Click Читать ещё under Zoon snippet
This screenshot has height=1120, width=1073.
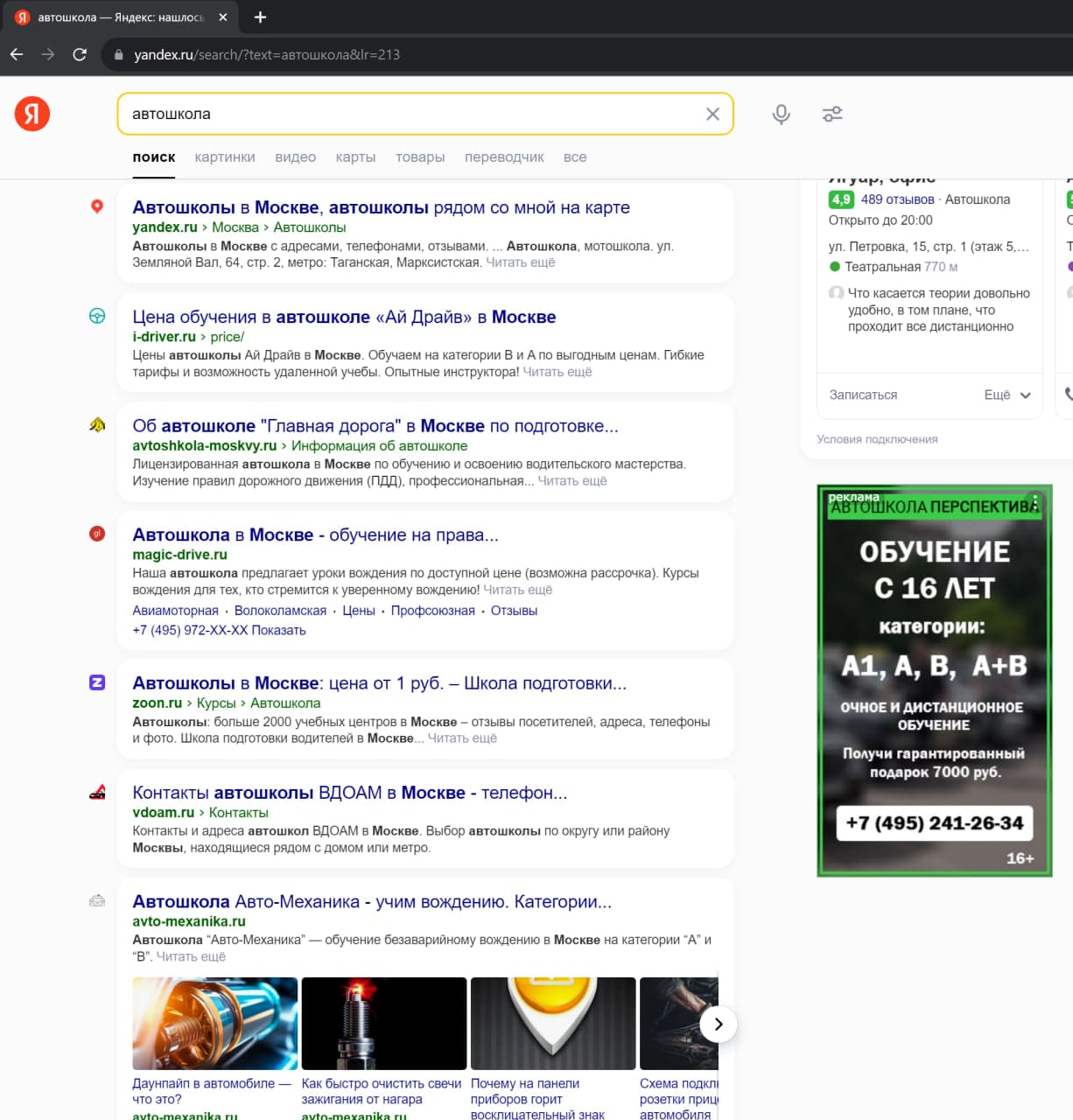(x=462, y=738)
